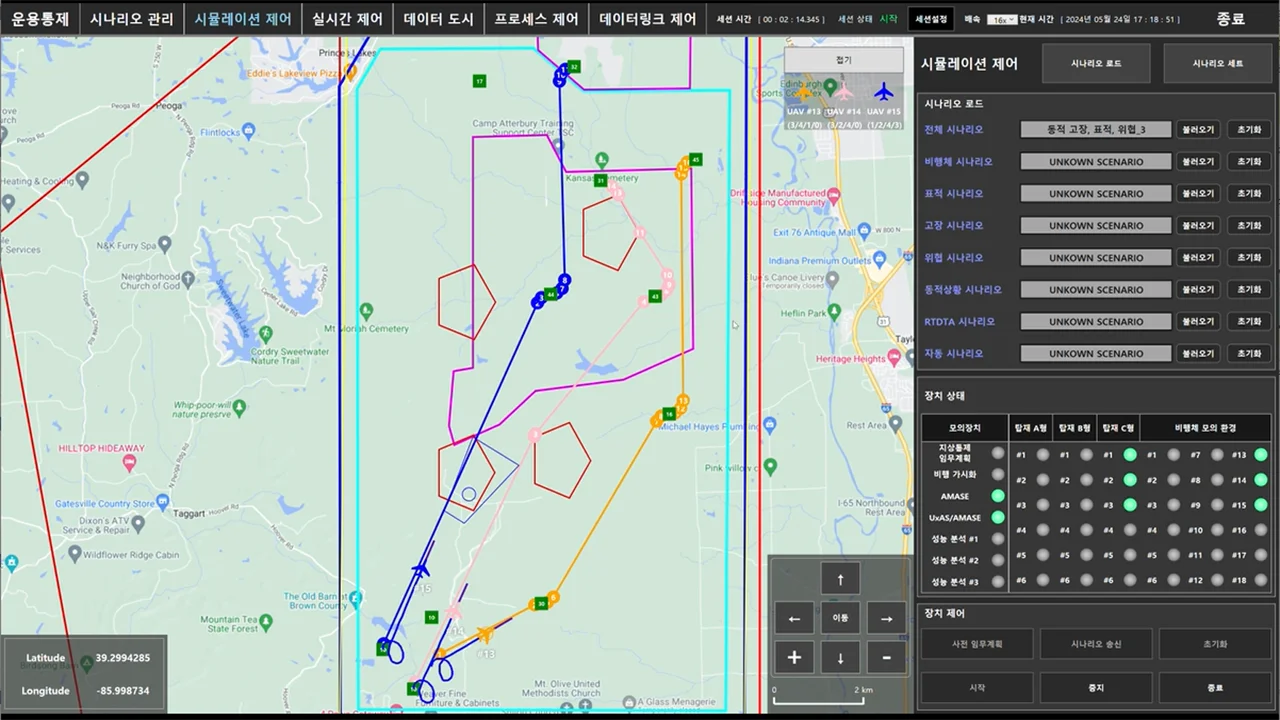Click blue aircraft #15 on the map

click(421, 570)
